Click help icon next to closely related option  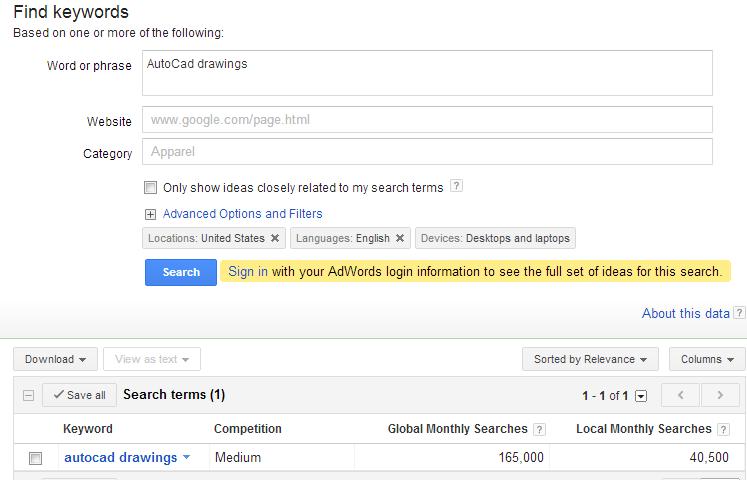(456, 186)
